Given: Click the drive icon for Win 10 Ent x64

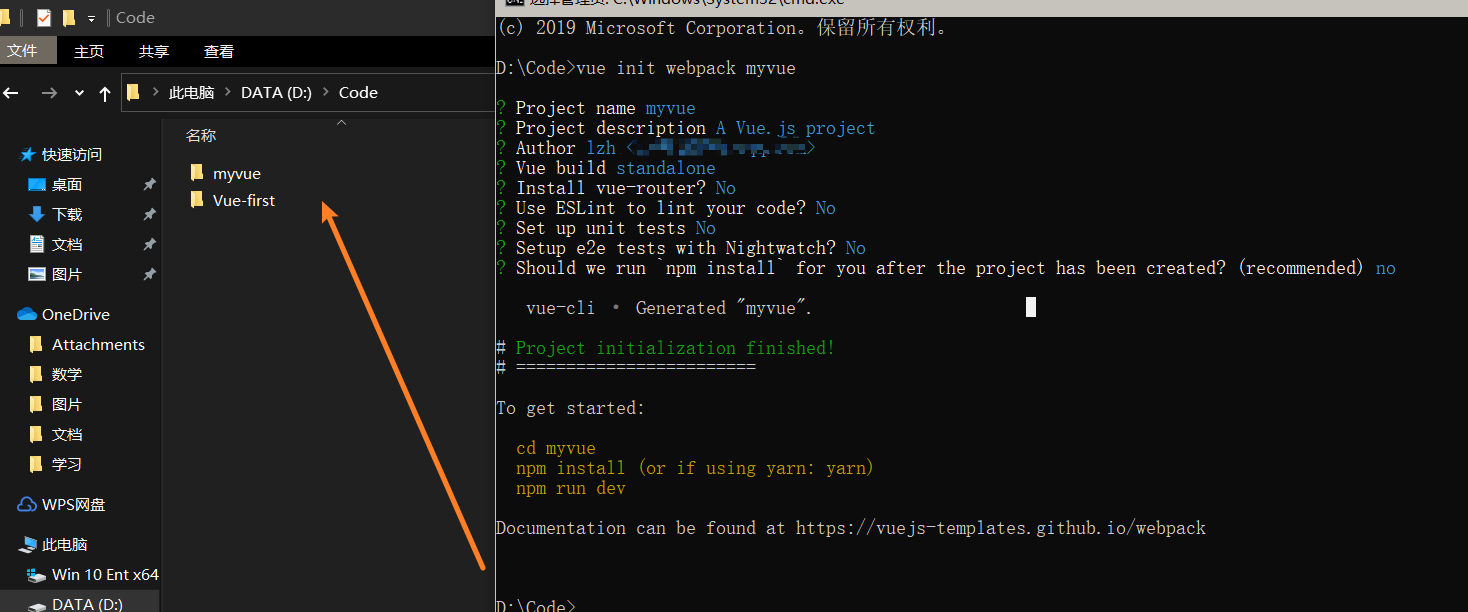Looking at the screenshot, I should click(37, 575).
